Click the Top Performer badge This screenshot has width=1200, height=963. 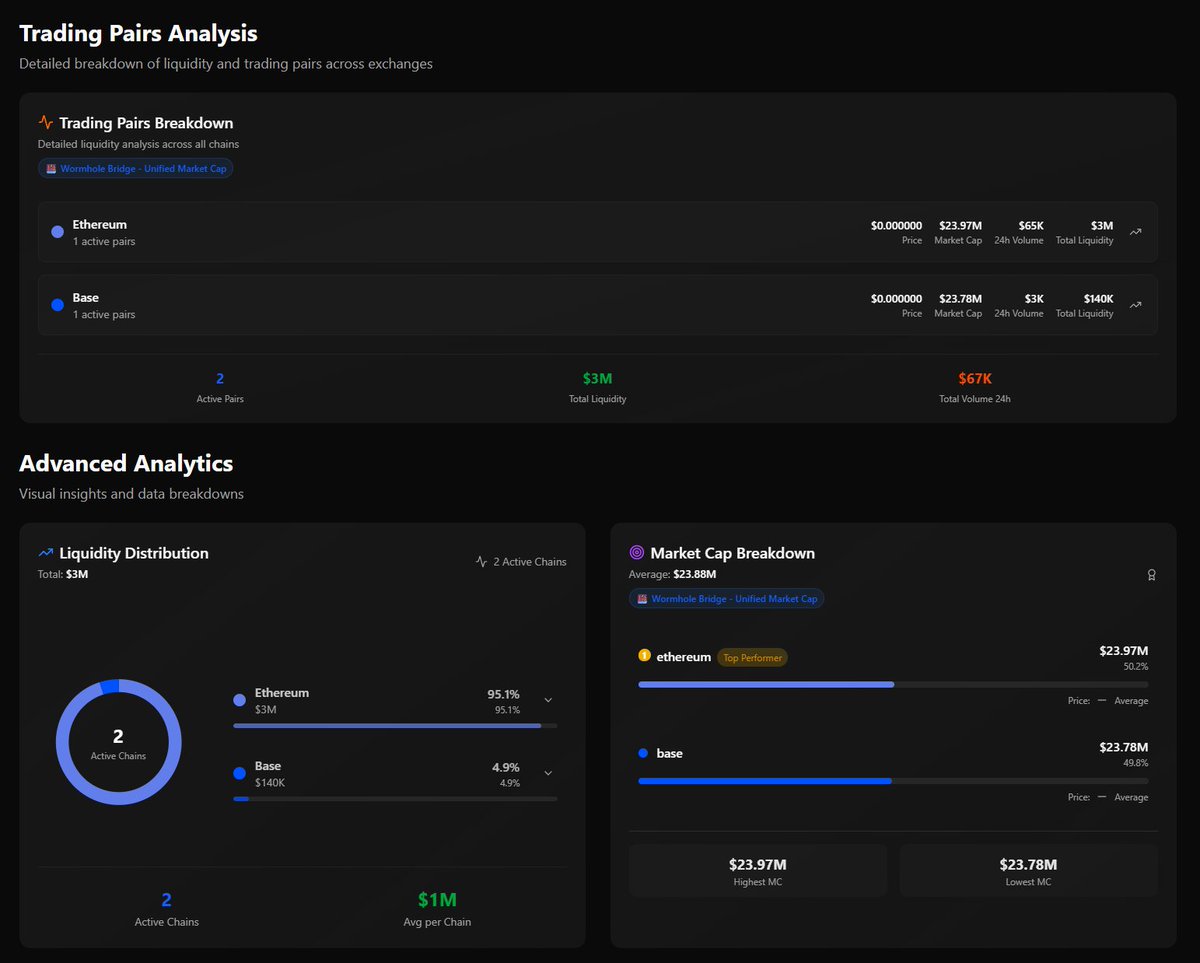752,657
